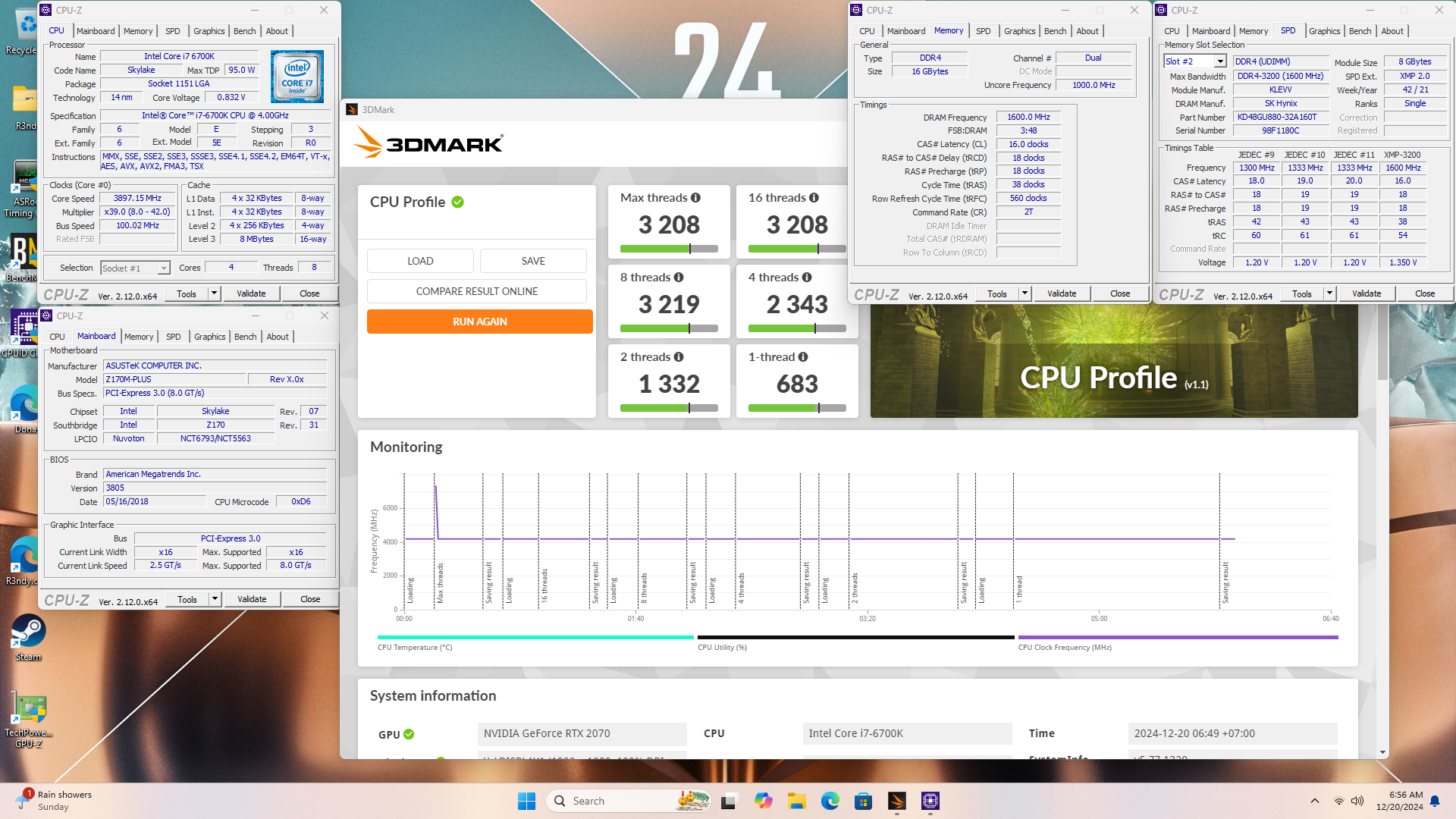Click COMPARE RESULT ONLINE

click(x=477, y=291)
